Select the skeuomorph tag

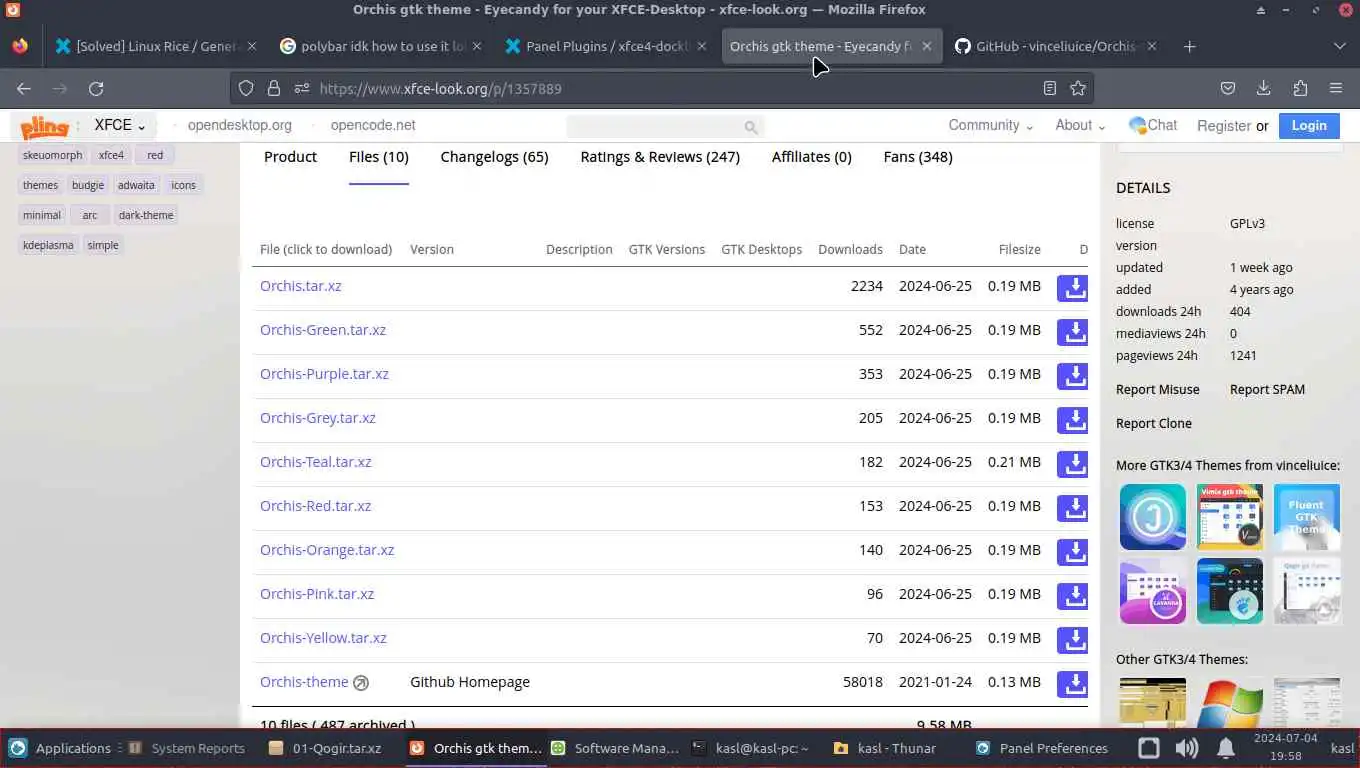pyautogui.click(x=53, y=155)
